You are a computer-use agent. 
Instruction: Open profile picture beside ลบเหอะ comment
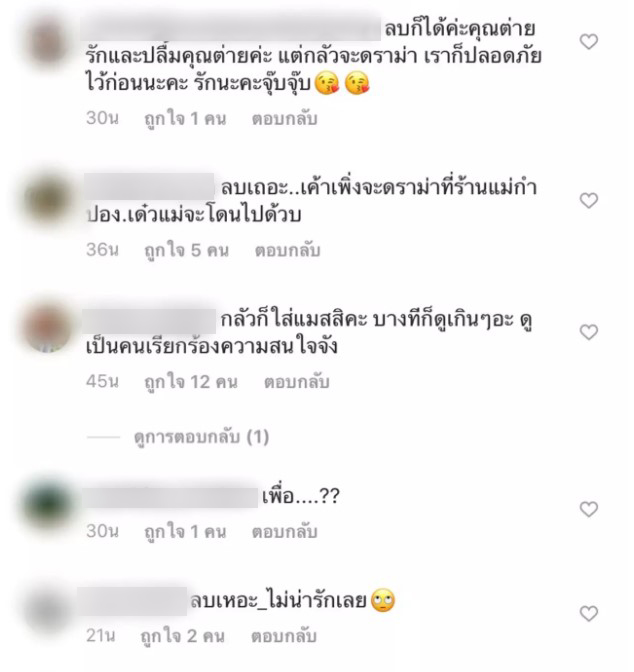click(x=46, y=611)
